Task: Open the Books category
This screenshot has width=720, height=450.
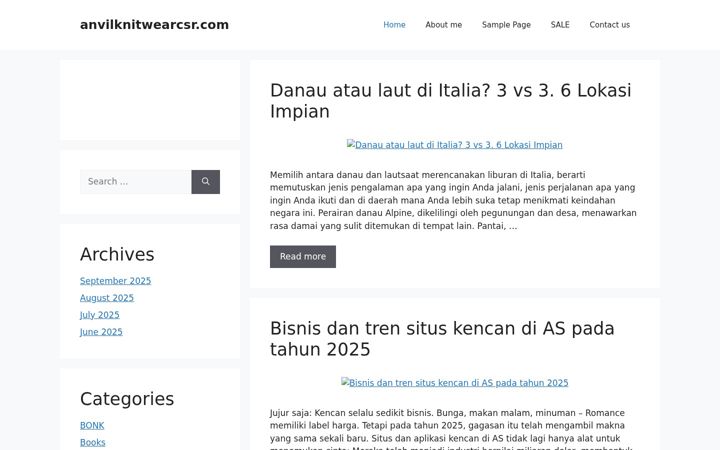Action: point(92,443)
